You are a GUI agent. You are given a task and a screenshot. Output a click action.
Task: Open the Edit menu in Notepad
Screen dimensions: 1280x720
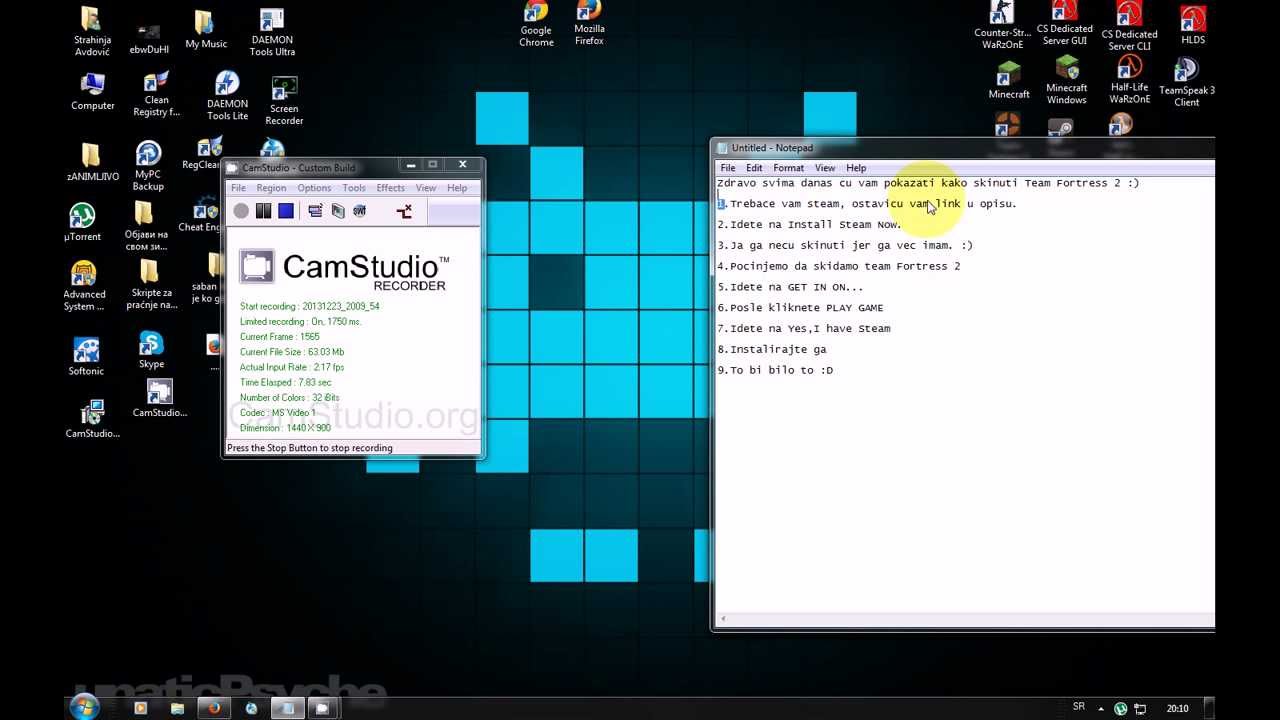tap(754, 168)
